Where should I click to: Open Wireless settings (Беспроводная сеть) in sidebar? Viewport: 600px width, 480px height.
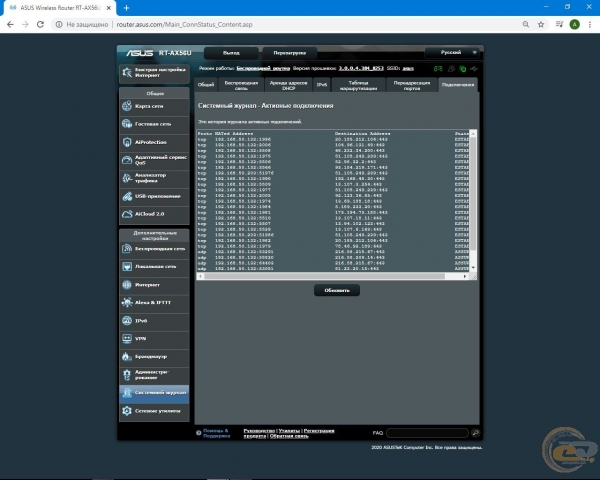point(154,249)
